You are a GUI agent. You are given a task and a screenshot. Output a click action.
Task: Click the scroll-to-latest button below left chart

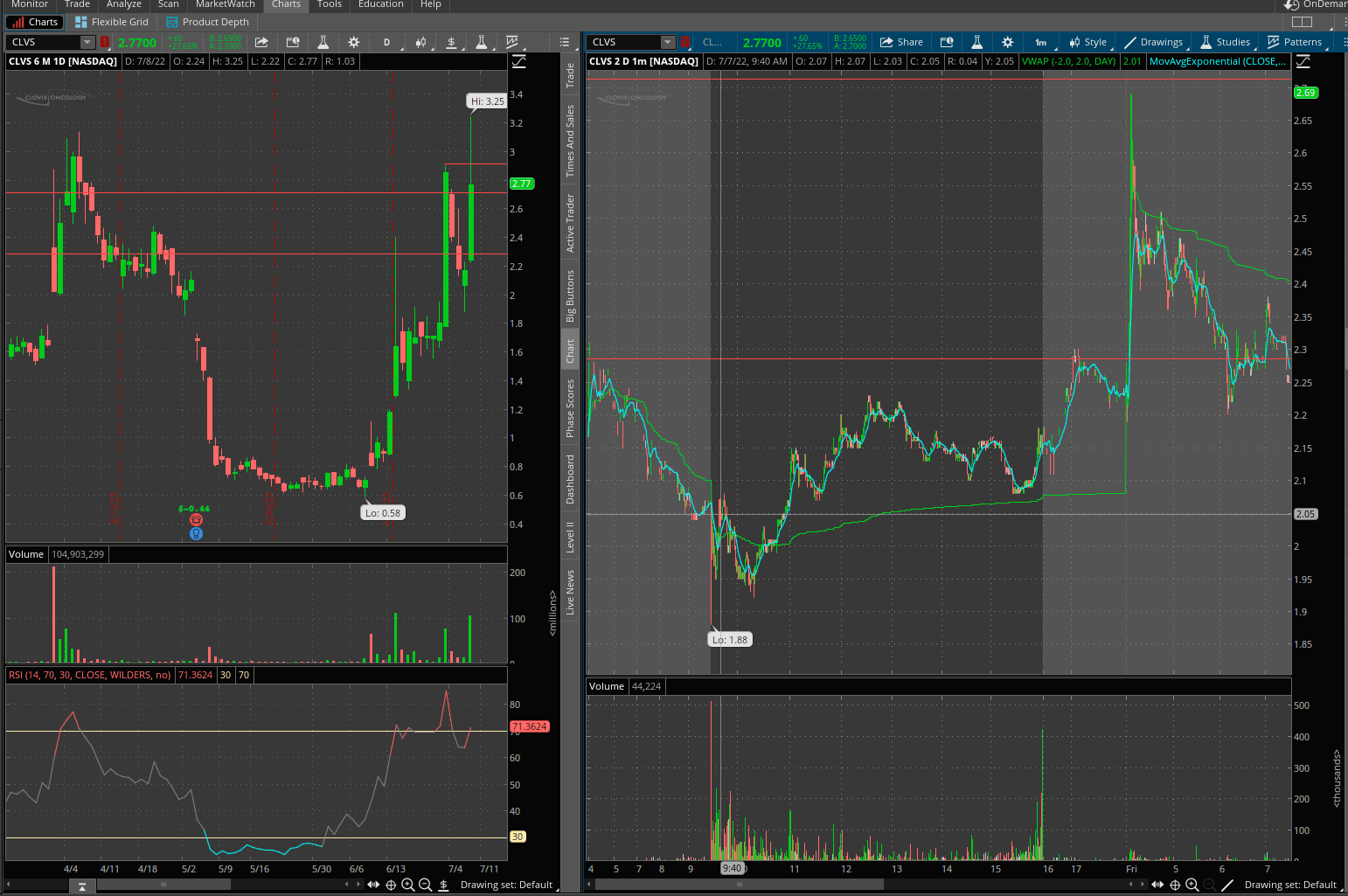pos(82,886)
